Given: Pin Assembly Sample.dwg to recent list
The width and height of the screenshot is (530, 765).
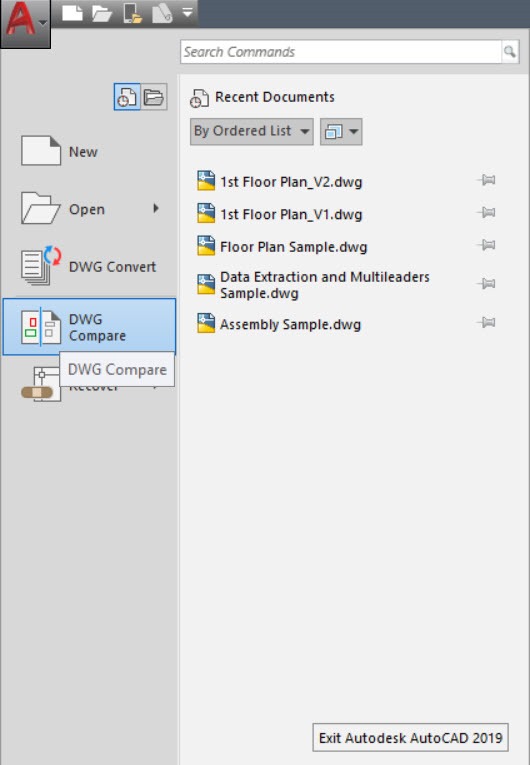Looking at the screenshot, I should pyautogui.click(x=487, y=322).
